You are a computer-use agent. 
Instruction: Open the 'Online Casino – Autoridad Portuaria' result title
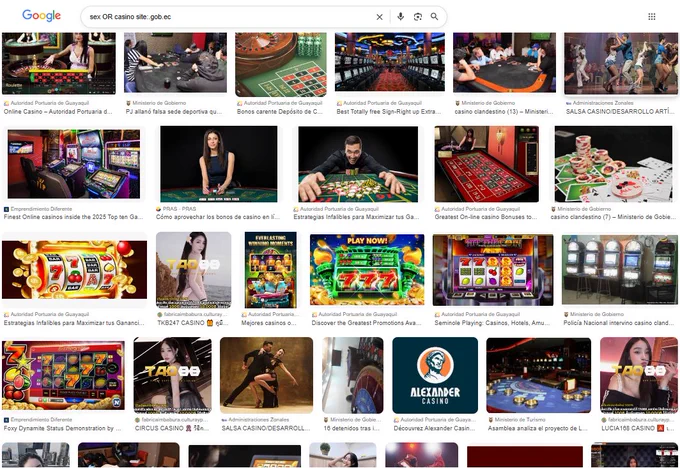point(58,112)
